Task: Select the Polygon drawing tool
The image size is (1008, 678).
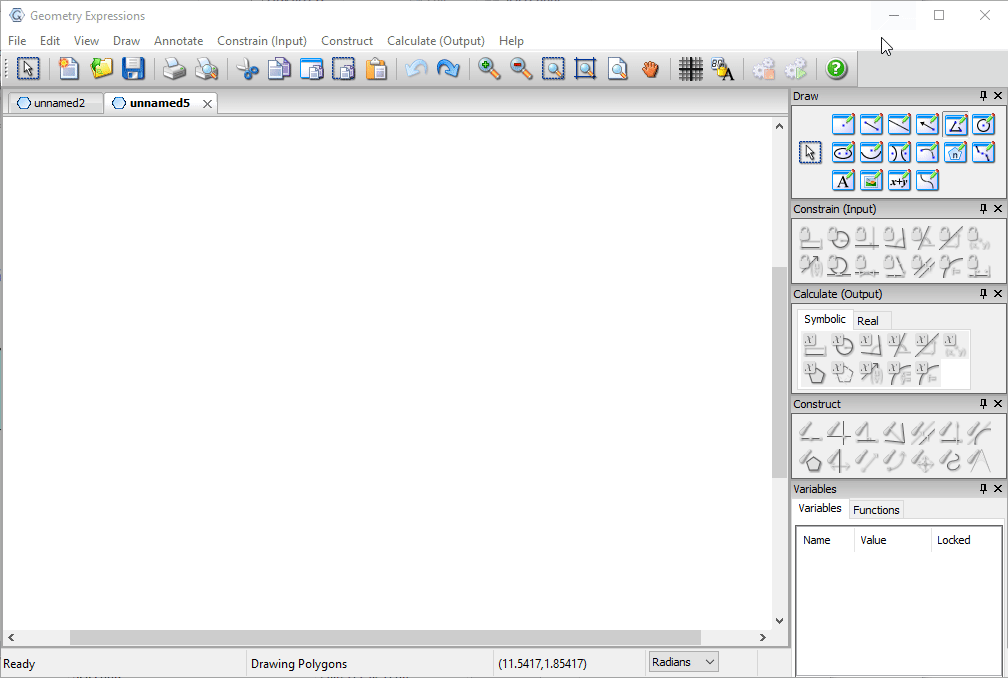Action: coord(955,125)
